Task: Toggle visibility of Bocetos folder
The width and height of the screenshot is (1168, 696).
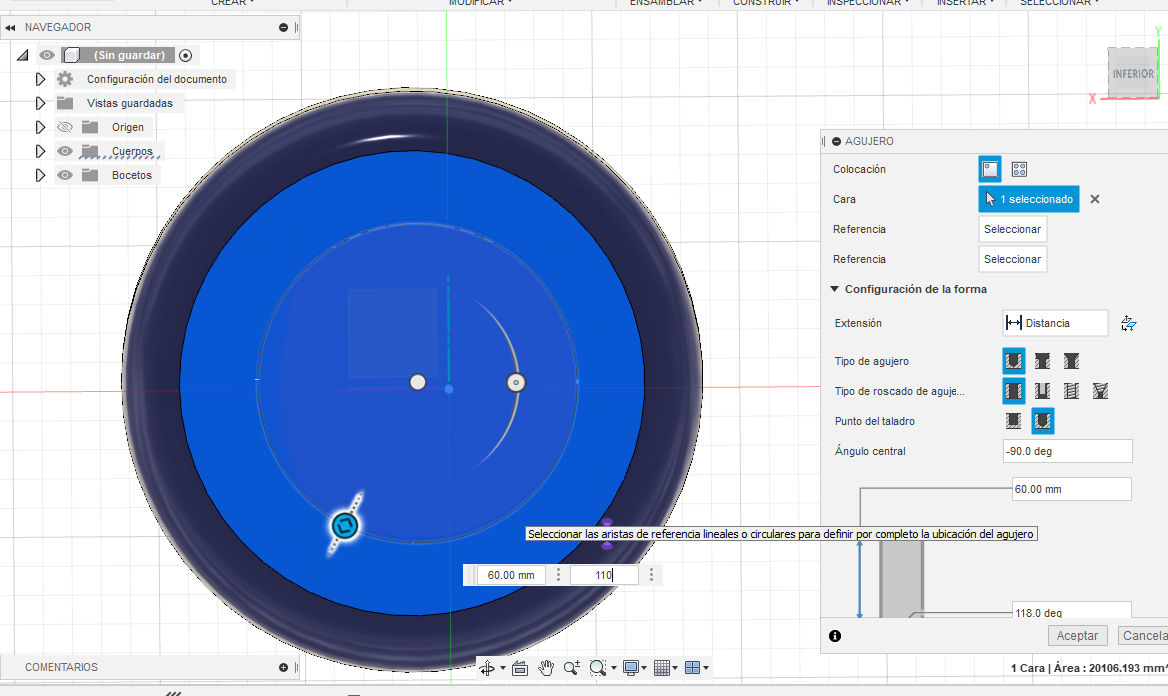Action: (65, 175)
